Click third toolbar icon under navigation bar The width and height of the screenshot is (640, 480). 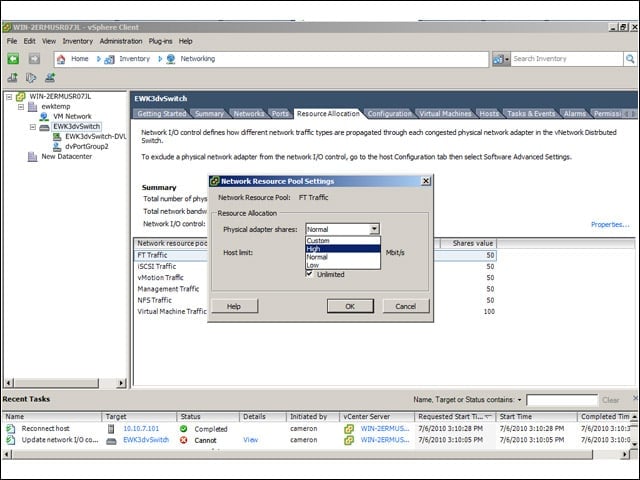coord(50,78)
